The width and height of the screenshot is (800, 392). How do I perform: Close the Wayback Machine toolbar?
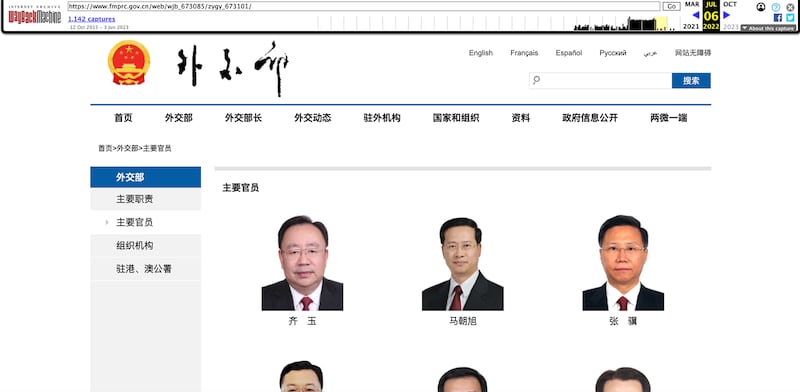[x=790, y=7]
